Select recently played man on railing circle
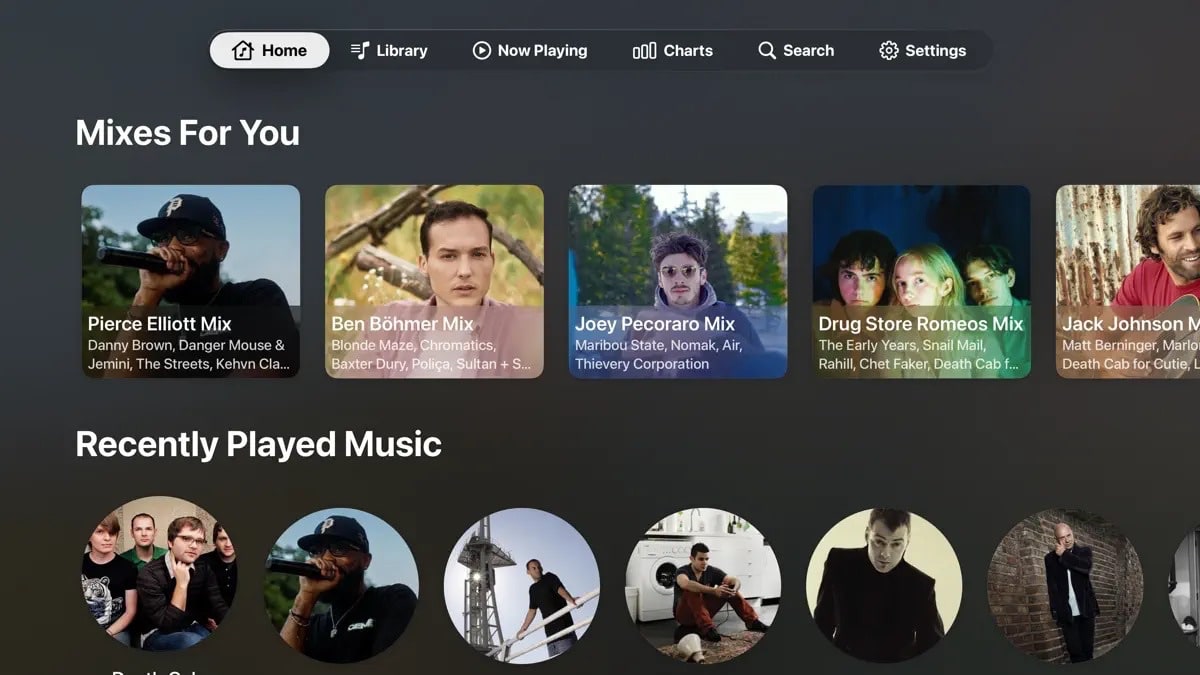The height and width of the screenshot is (675, 1200). (x=522, y=586)
